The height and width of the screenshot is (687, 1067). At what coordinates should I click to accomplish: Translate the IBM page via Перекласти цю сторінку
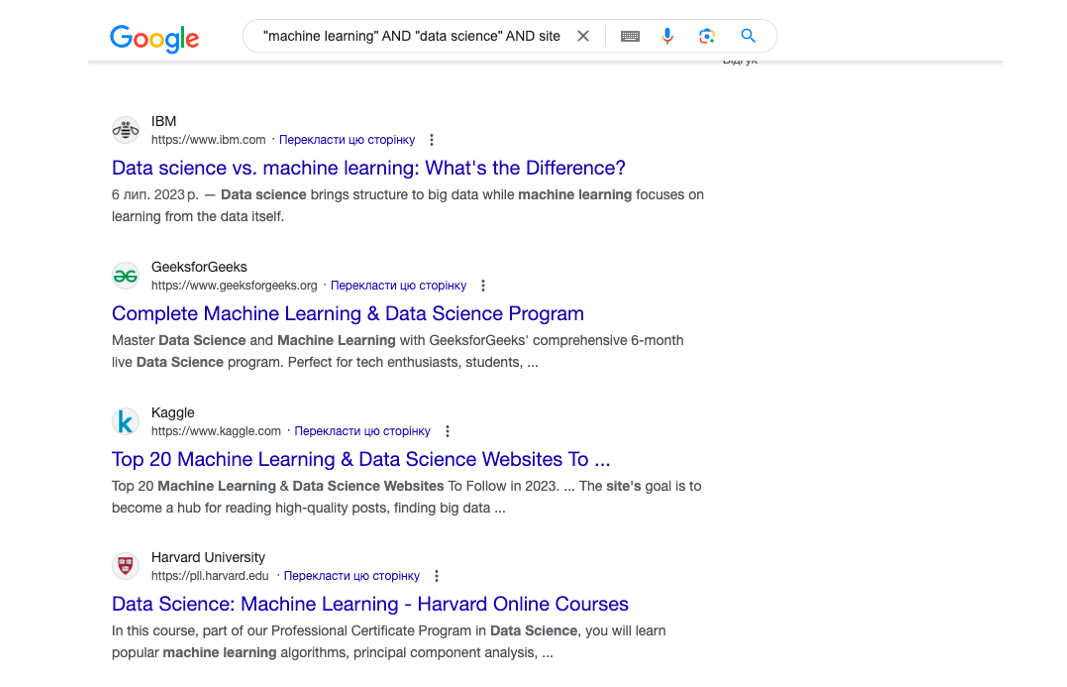tap(347, 140)
